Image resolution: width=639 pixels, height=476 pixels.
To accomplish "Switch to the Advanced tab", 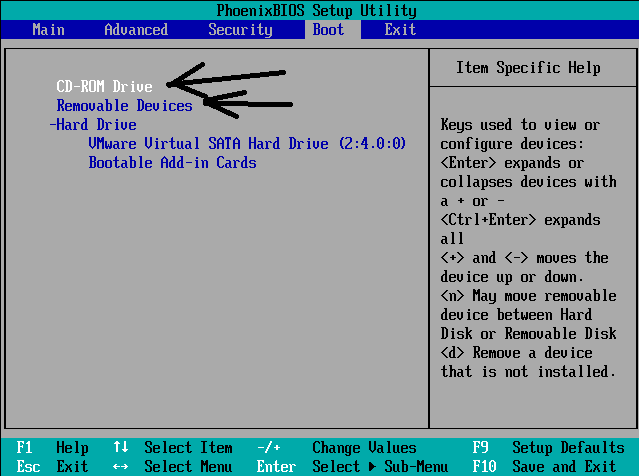I will click(x=136, y=30).
